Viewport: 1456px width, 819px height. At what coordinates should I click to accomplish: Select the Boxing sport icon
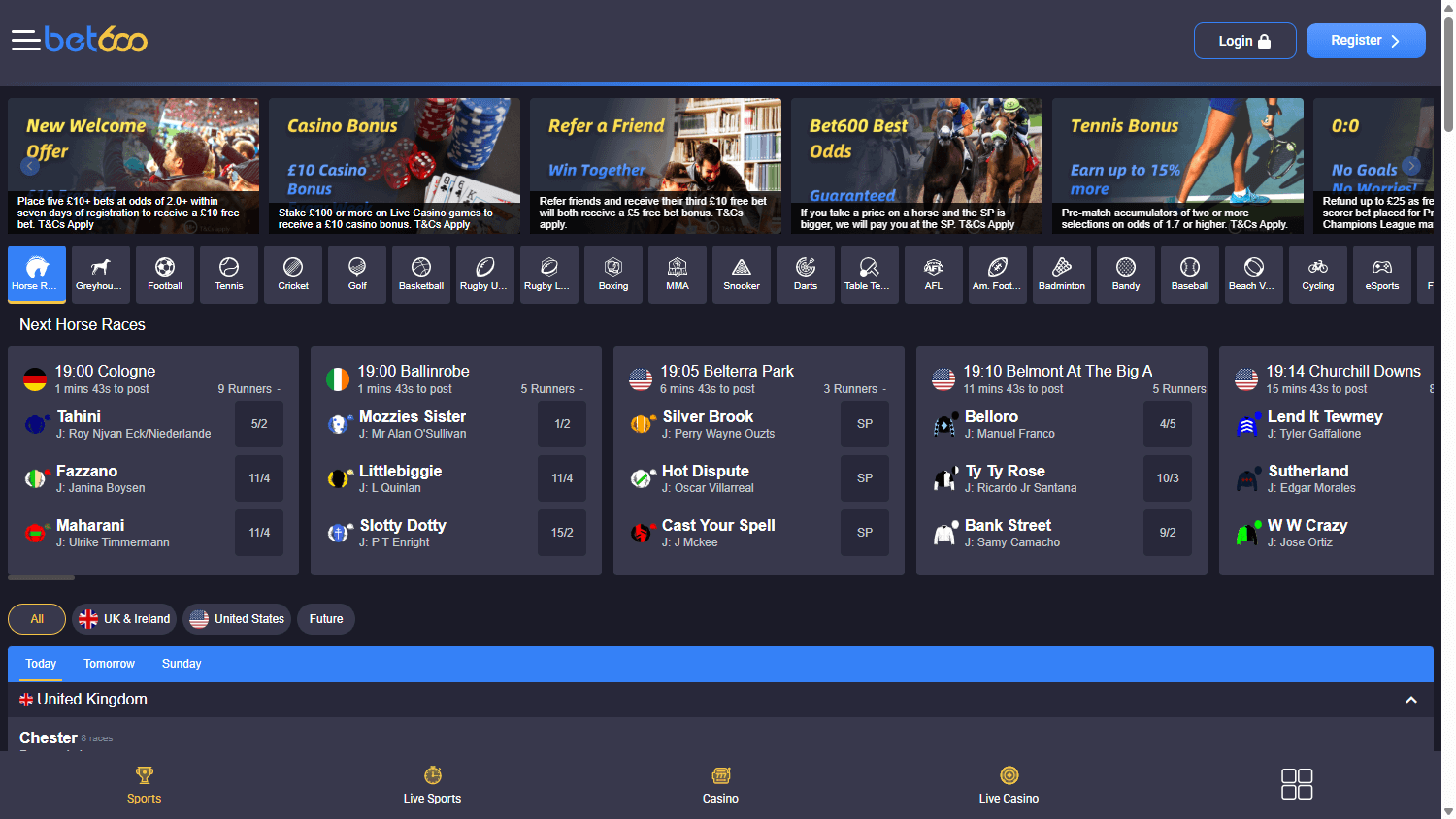click(x=612, y=274)
